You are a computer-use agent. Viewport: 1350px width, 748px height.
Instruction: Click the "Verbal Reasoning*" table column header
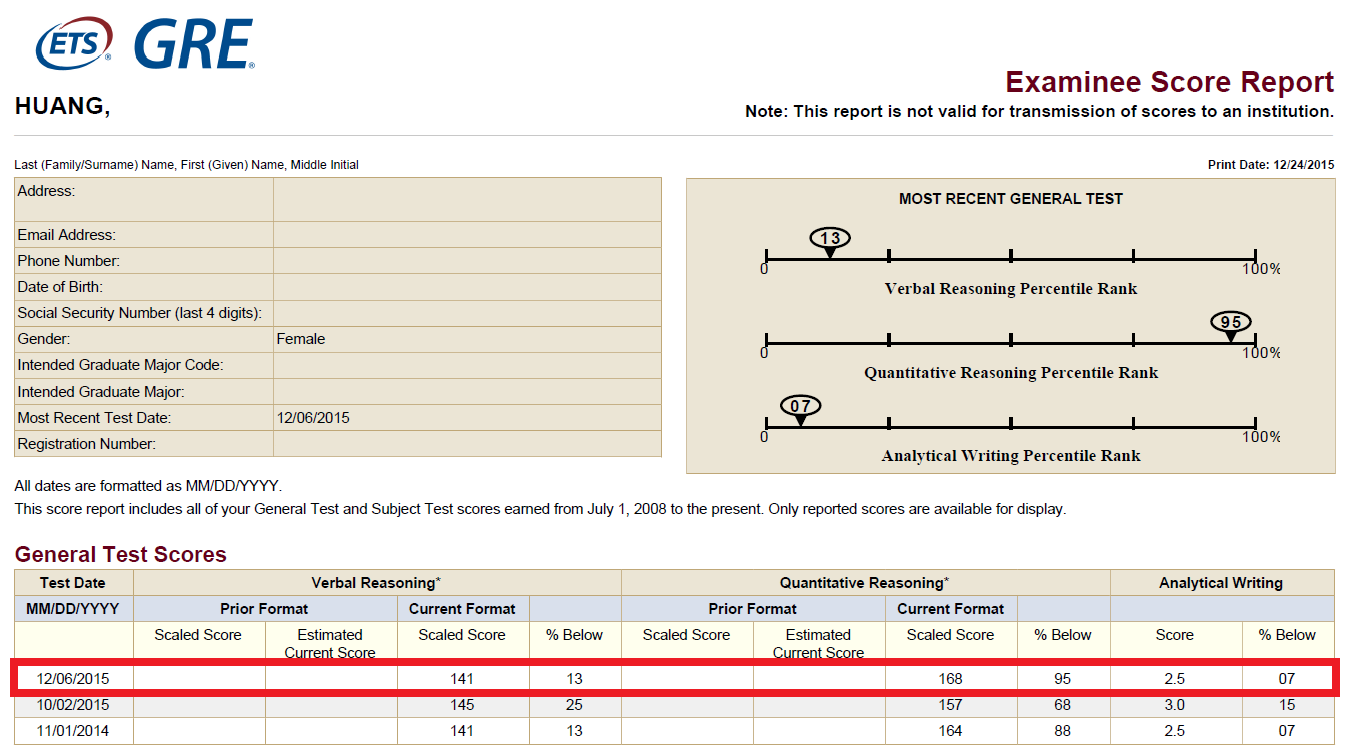click(377, 583)
